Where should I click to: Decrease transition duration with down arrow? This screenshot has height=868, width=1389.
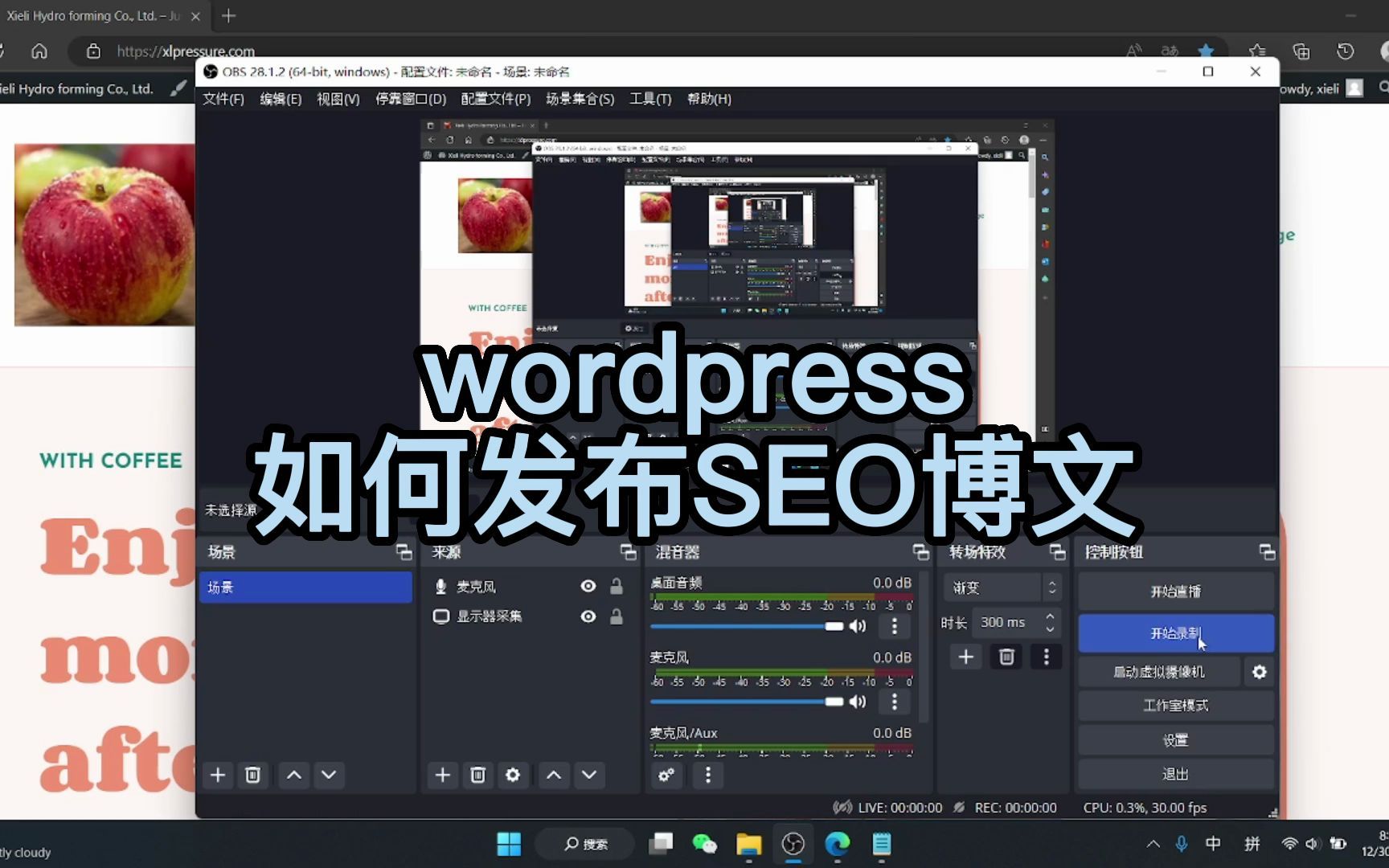1050,628
